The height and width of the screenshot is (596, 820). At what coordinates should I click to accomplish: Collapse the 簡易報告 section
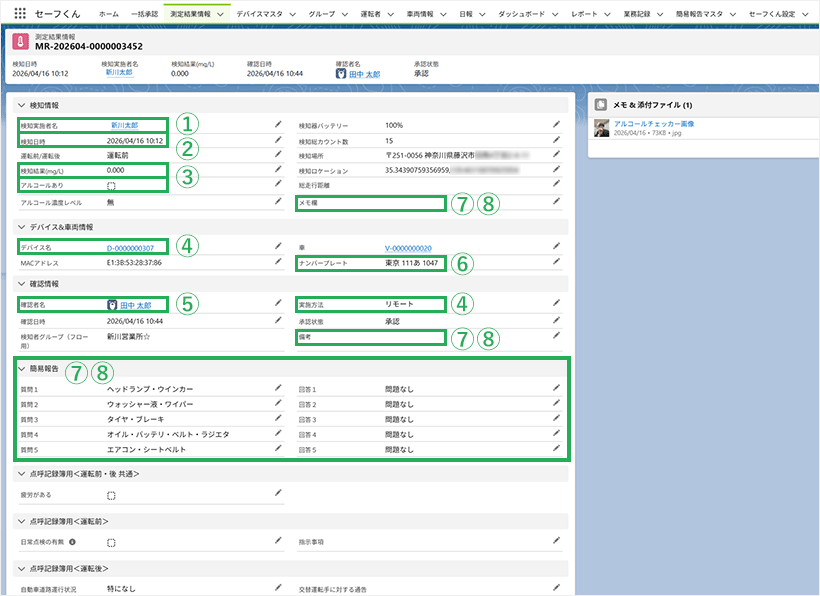pos(21,369)
